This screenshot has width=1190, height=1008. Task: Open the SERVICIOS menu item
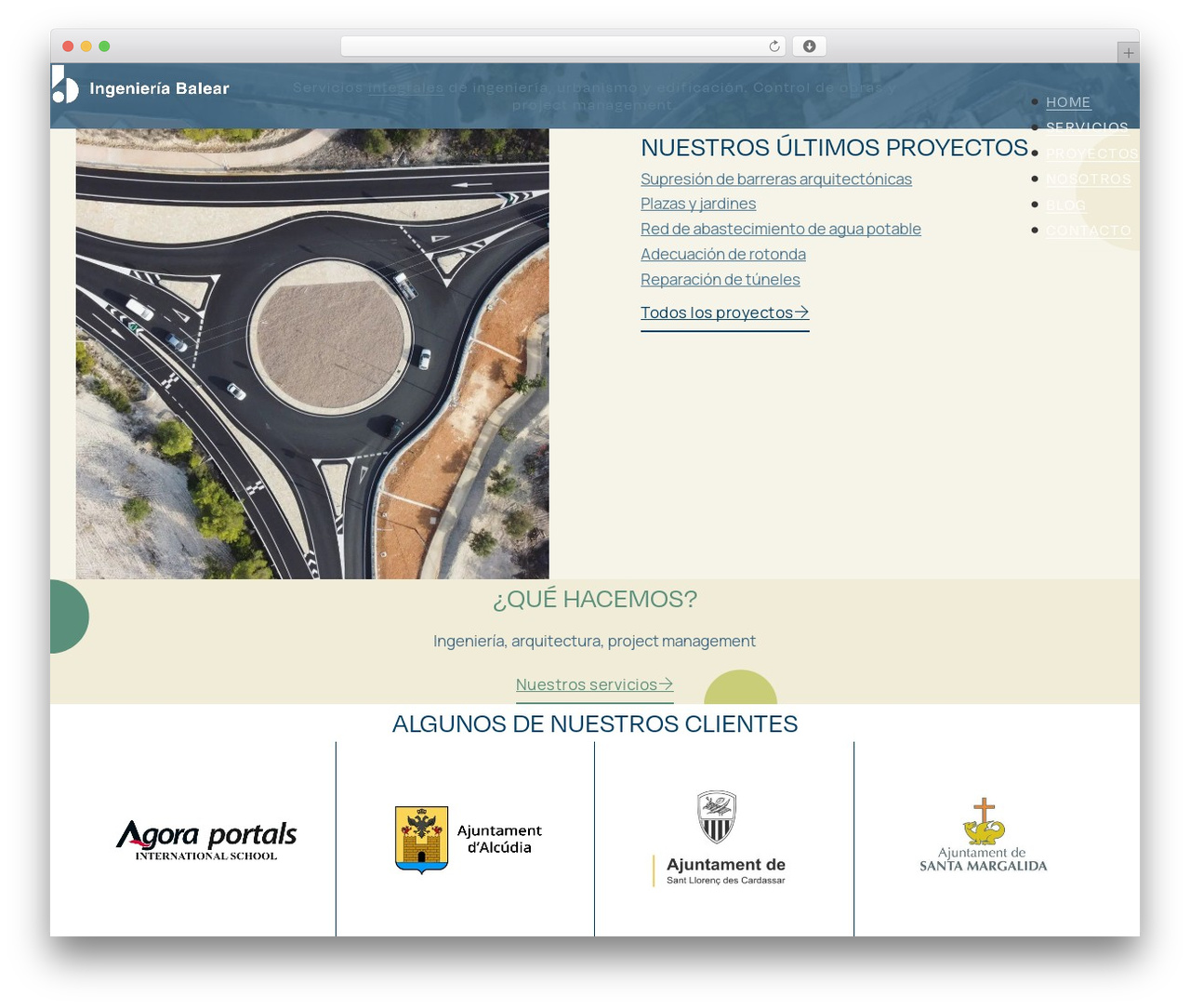pyautogui.click(x=1087, y=127)
